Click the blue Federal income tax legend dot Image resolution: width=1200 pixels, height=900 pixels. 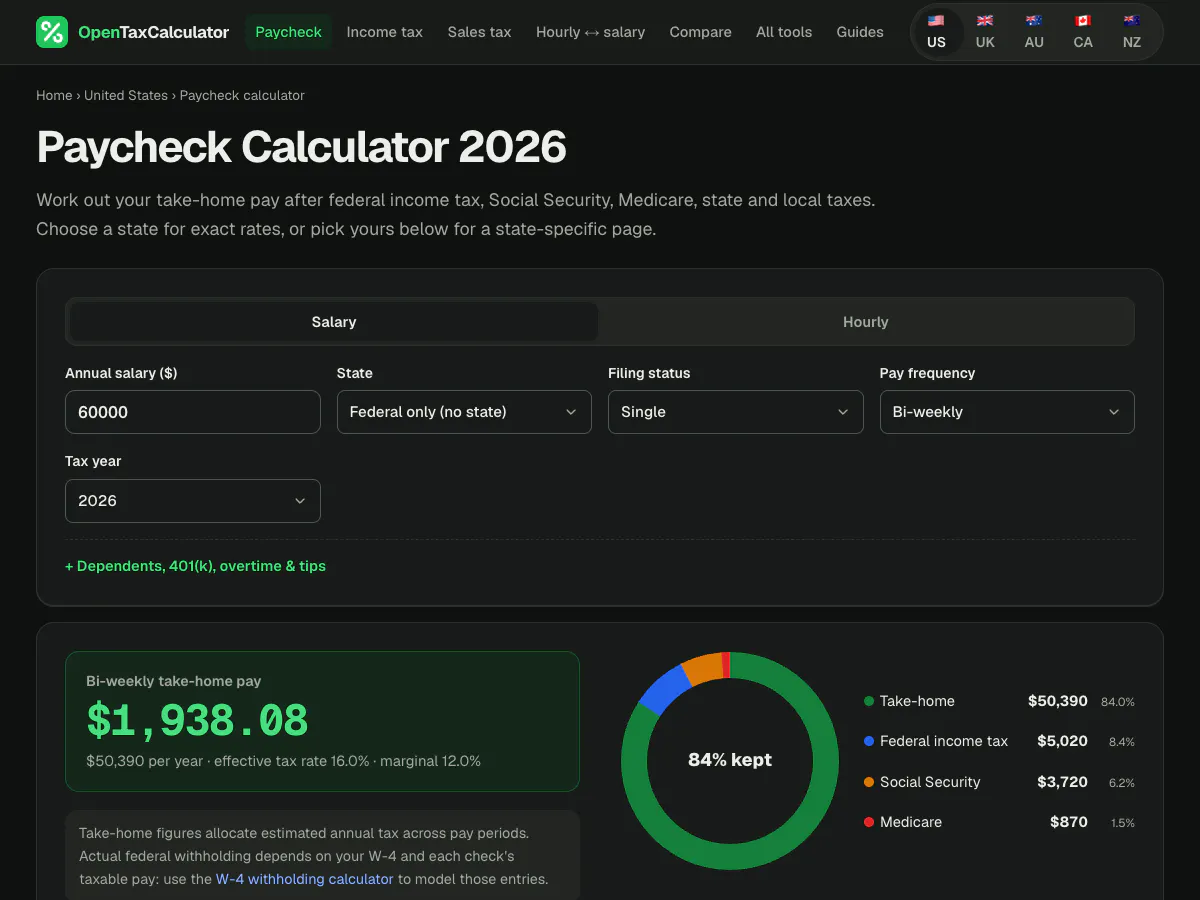tap(869, 742)
